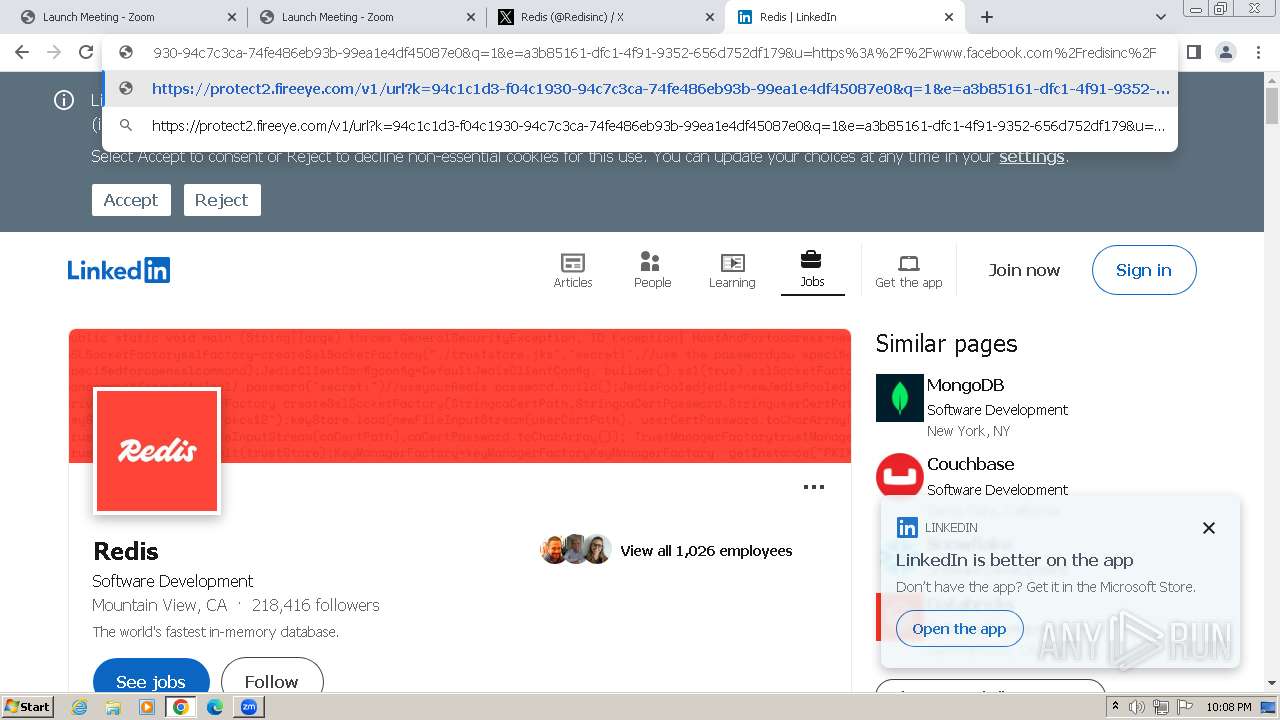1280x720 pixels.
Task: Reject non-essential cookies
Action: point(222,200)
